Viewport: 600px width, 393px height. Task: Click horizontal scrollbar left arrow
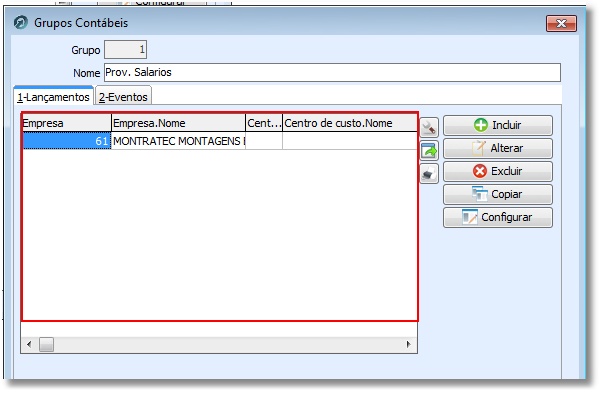click(x=29, y=344)
